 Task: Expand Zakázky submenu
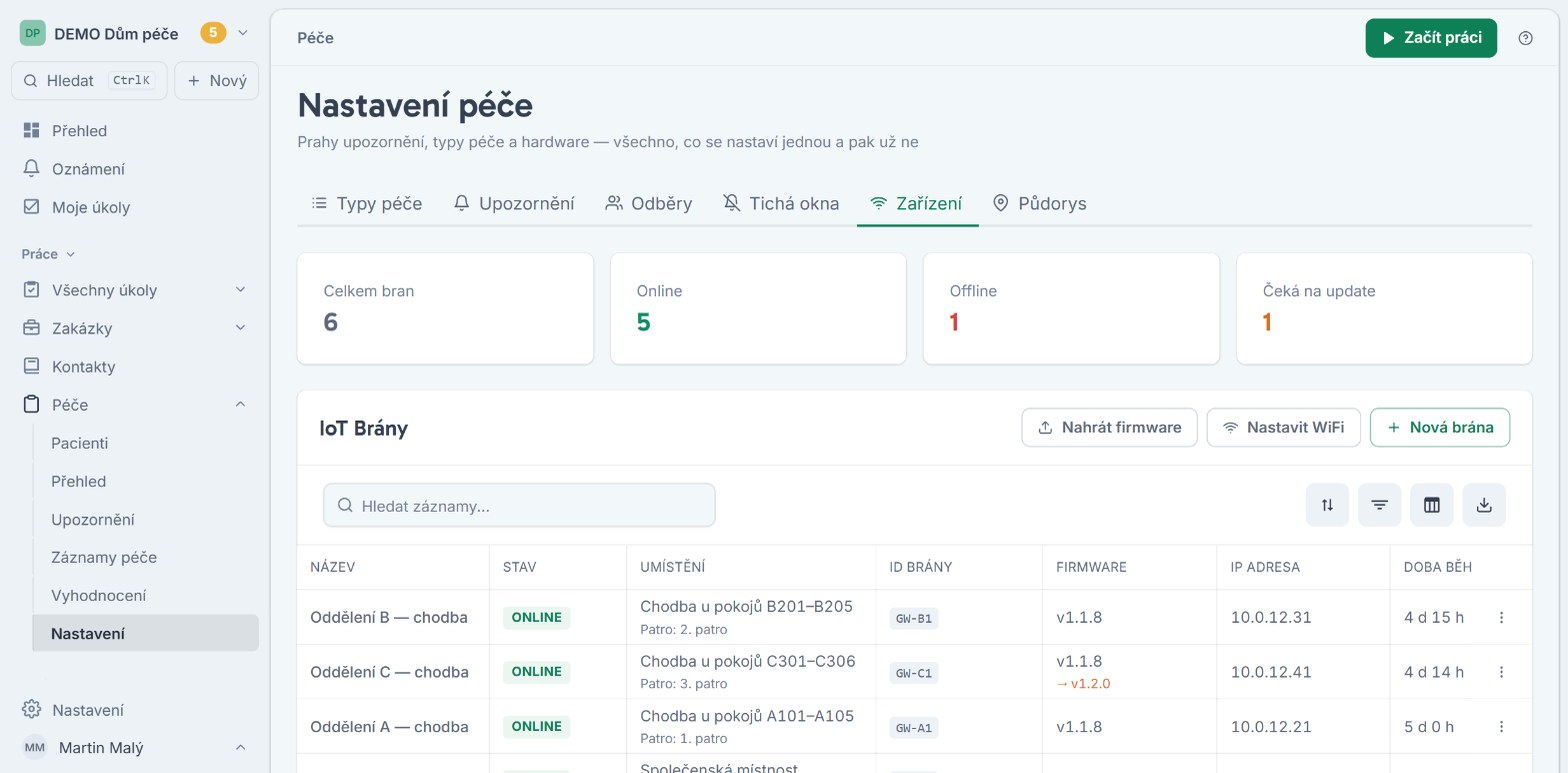pos(240,328)
